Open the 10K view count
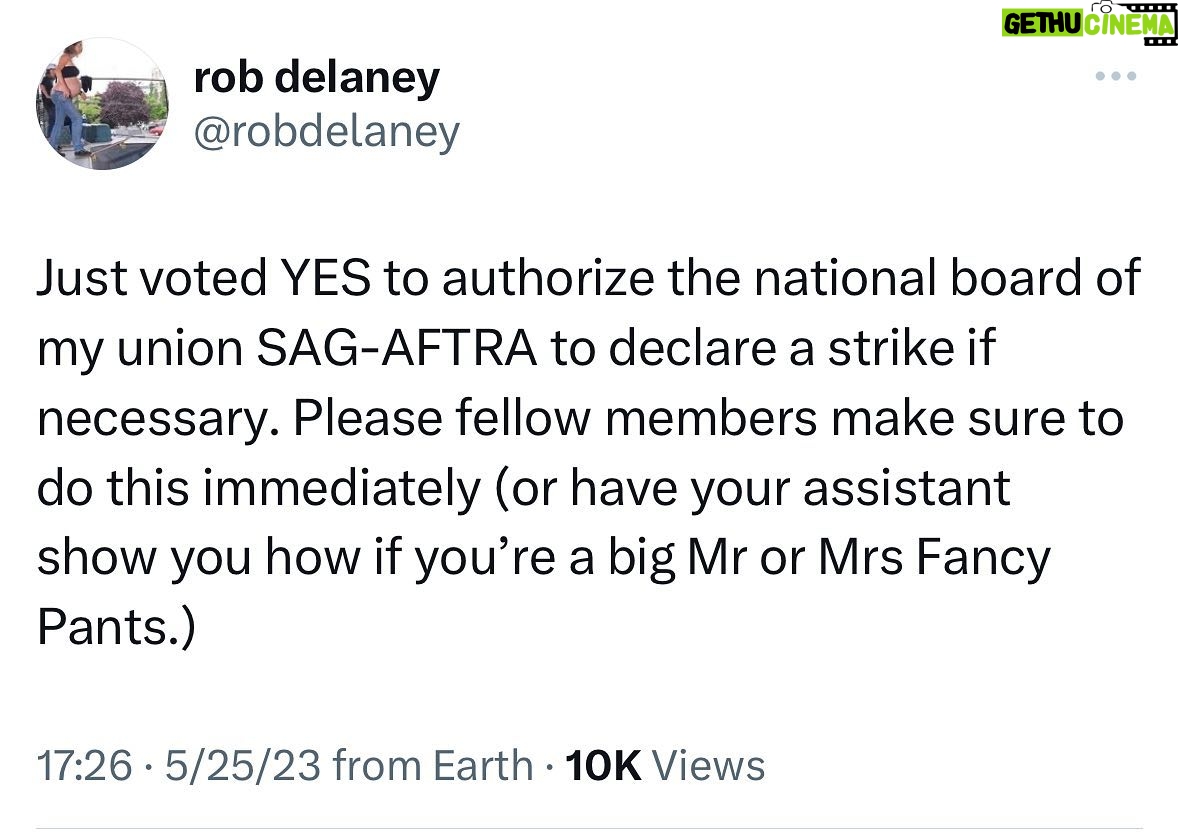 603,766
